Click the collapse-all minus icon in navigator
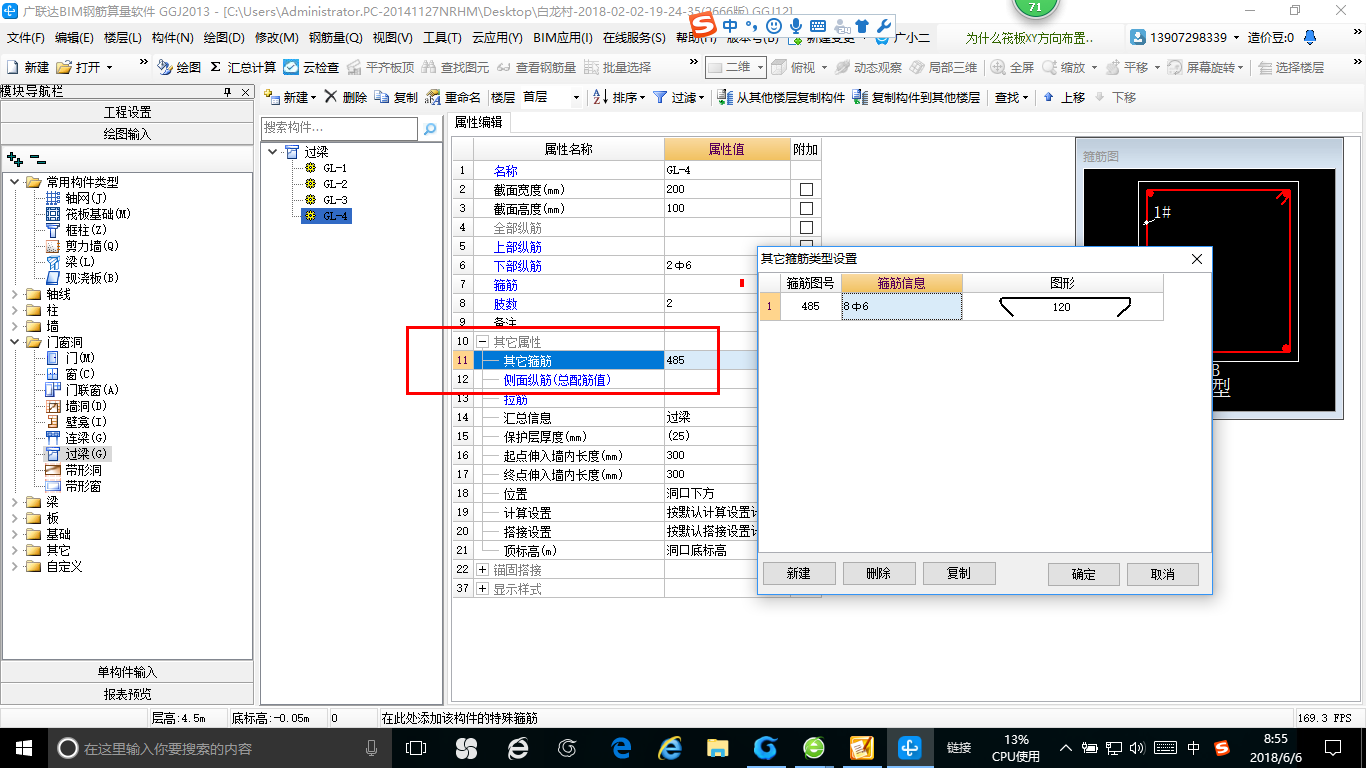 (x=37, y=159)
